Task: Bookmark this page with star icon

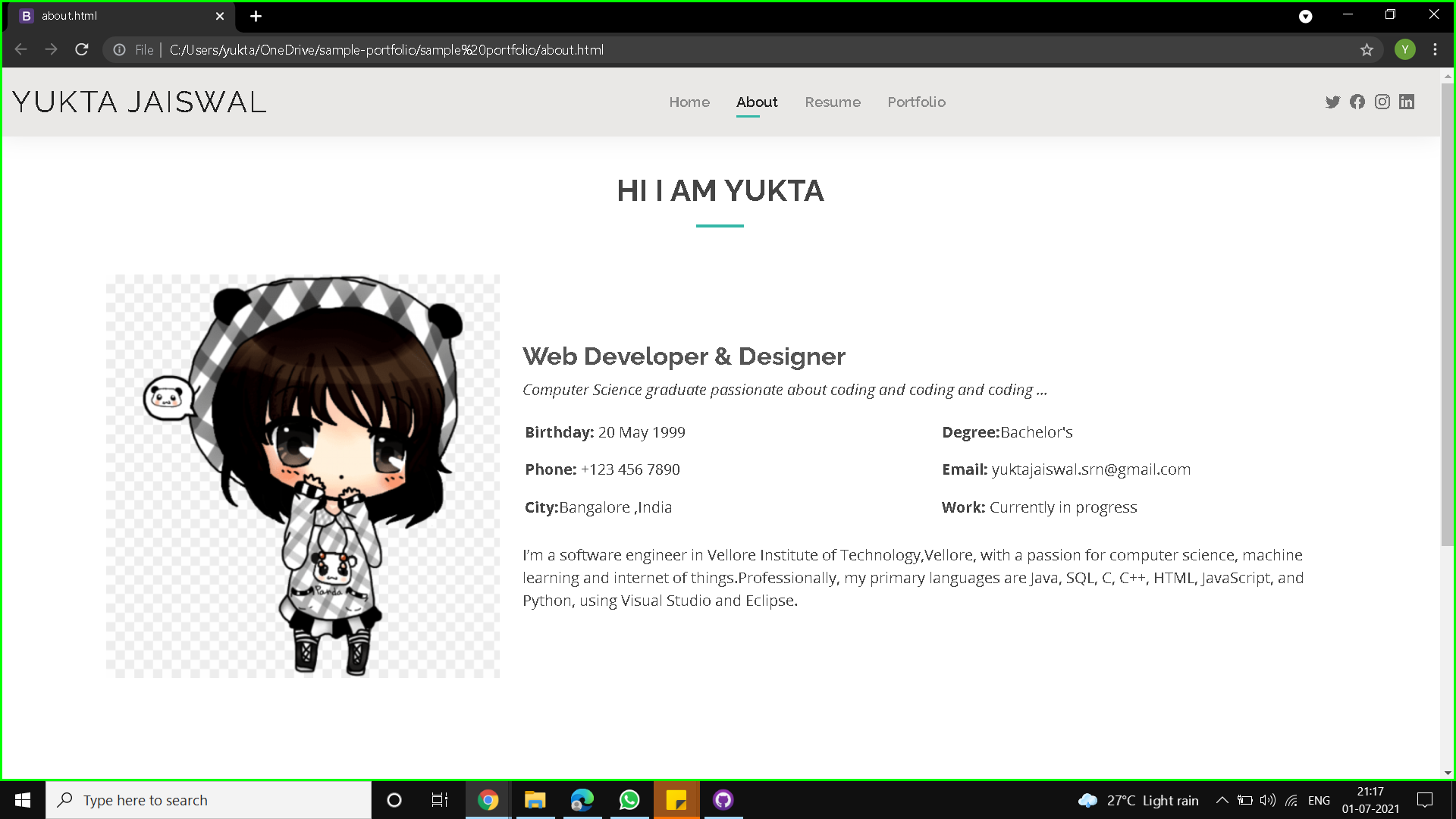Action: [1367, 50]
